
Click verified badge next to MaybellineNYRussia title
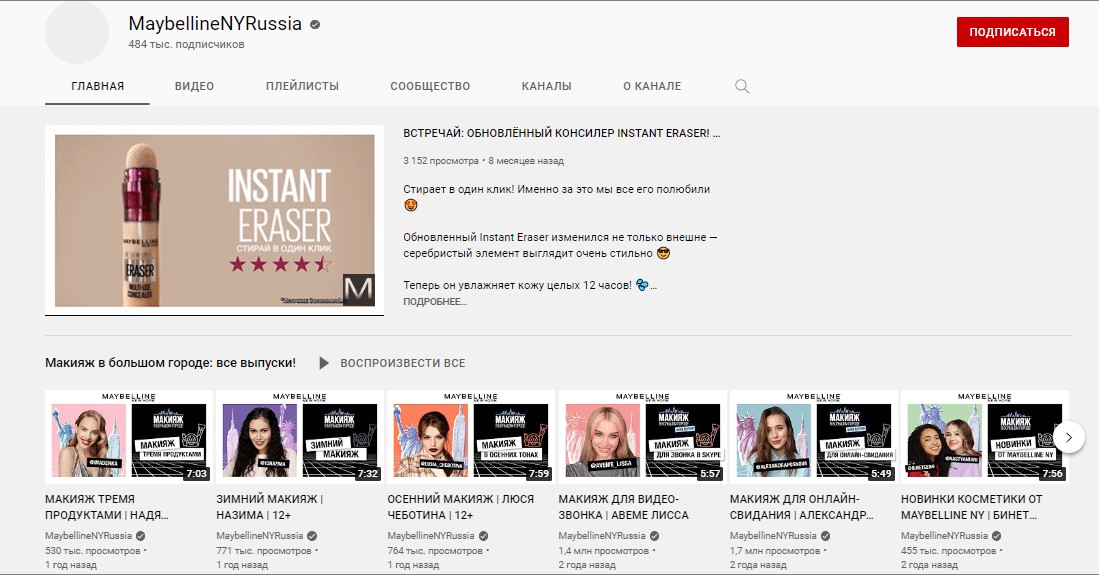coord(315,25)
